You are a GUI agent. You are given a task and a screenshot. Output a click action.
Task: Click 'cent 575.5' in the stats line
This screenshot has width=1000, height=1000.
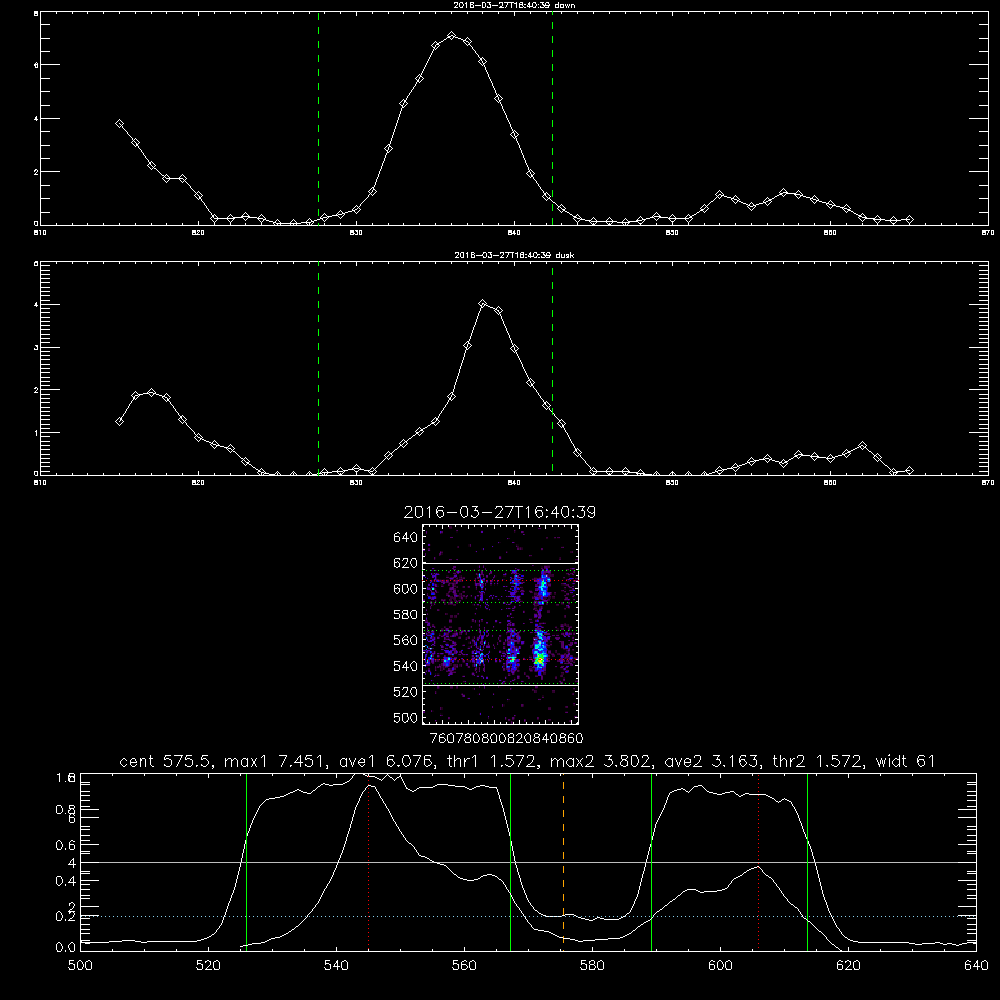[165, 761]
